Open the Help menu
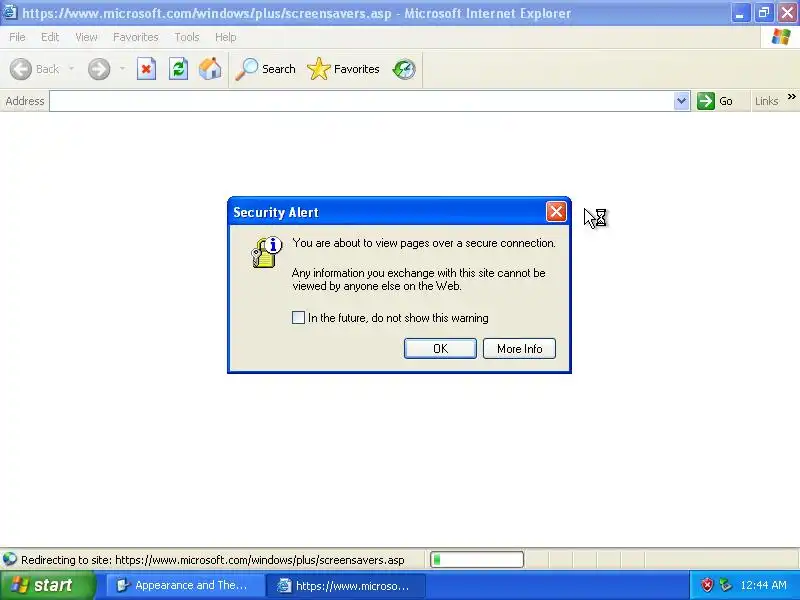Viewport: 800px width, 600px height. (226, 37)
